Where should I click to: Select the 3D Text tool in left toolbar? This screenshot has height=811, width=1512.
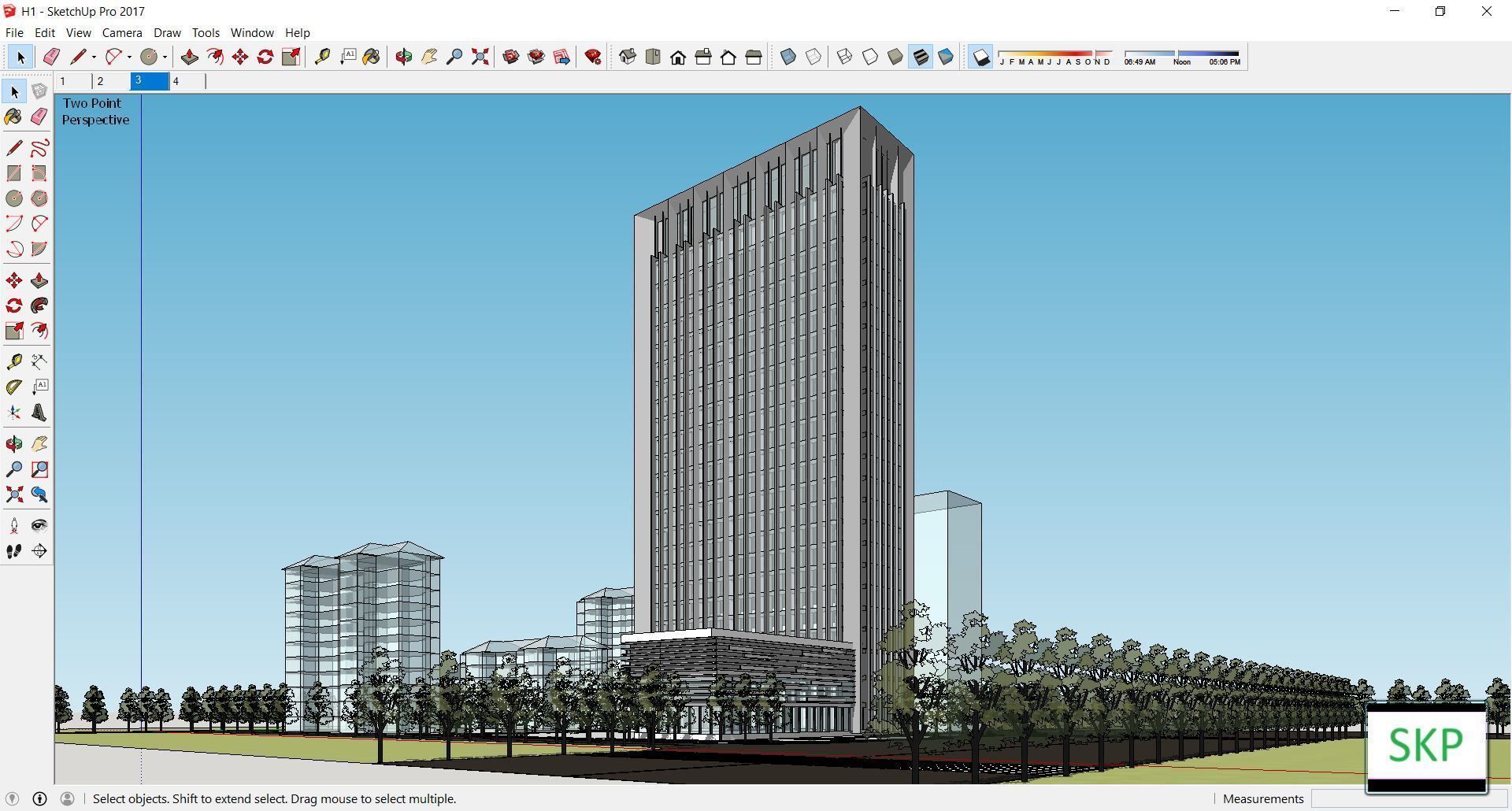point(39,412)
